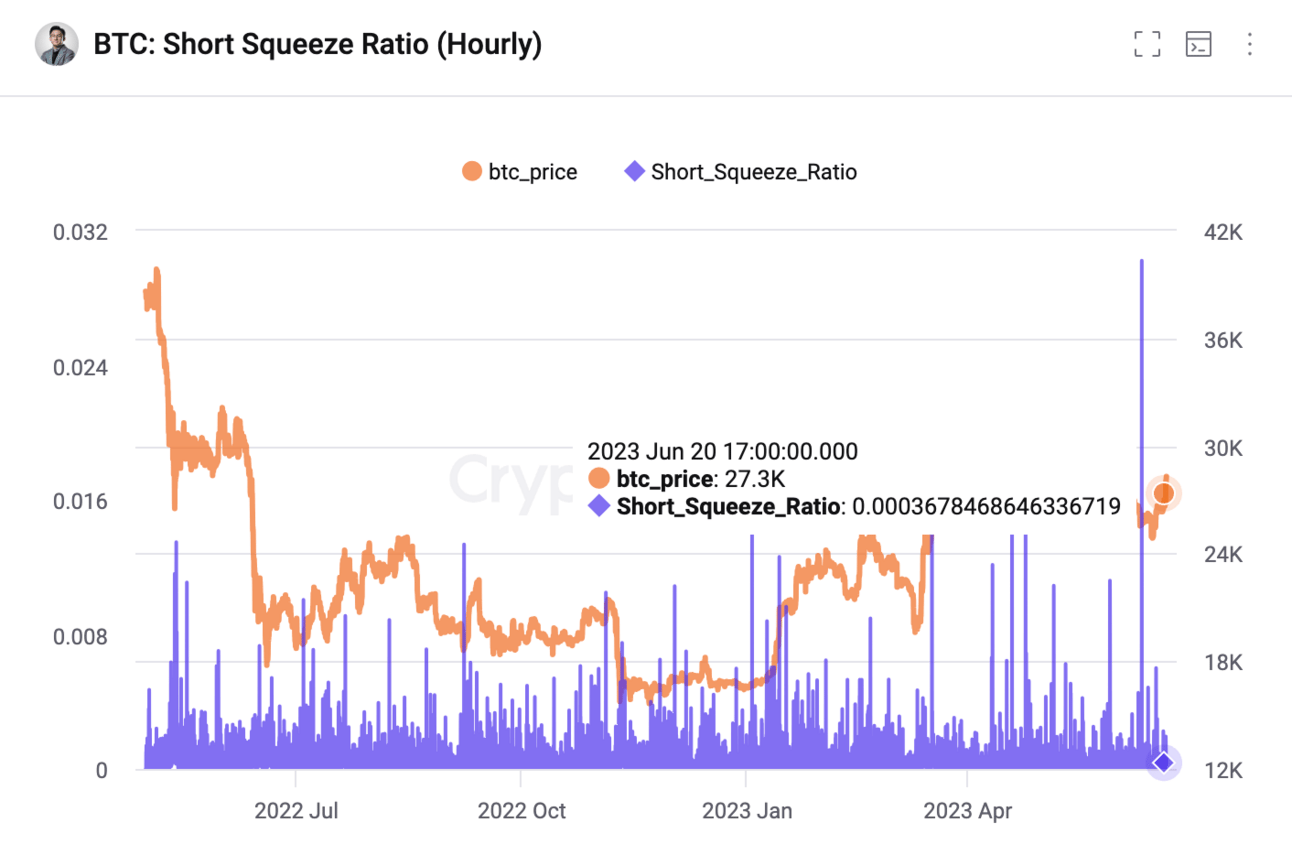Open the BTC: Short Squeeze Ratio (Hourly) title

click(x=318, y=44)
